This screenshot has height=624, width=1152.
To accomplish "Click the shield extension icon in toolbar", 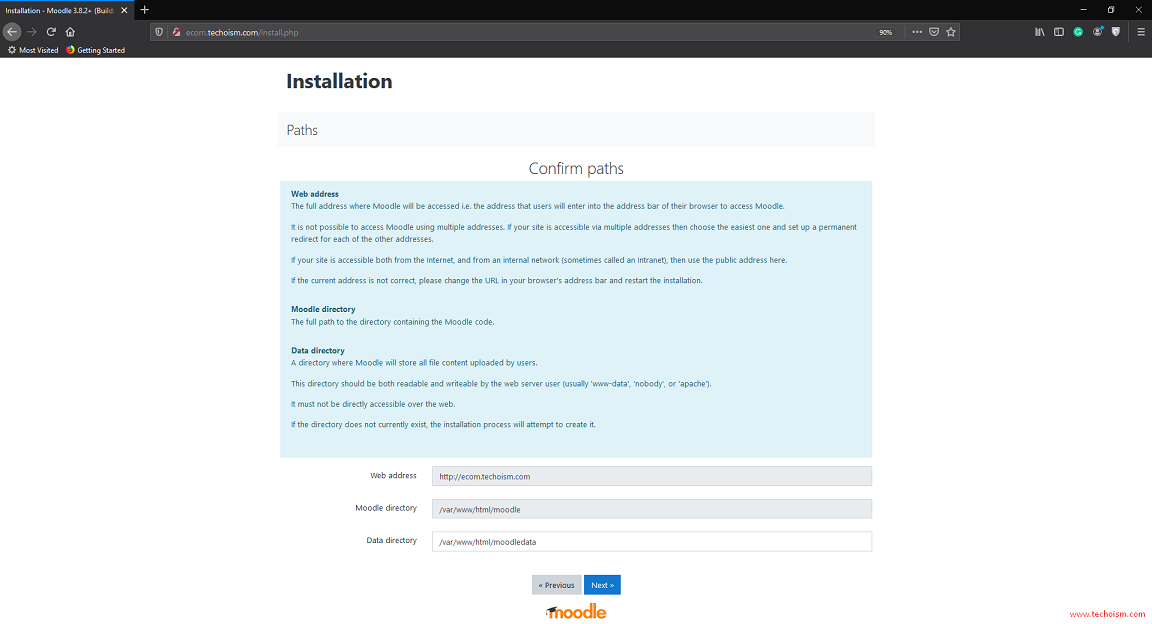I will click(x=1116, y=32).
